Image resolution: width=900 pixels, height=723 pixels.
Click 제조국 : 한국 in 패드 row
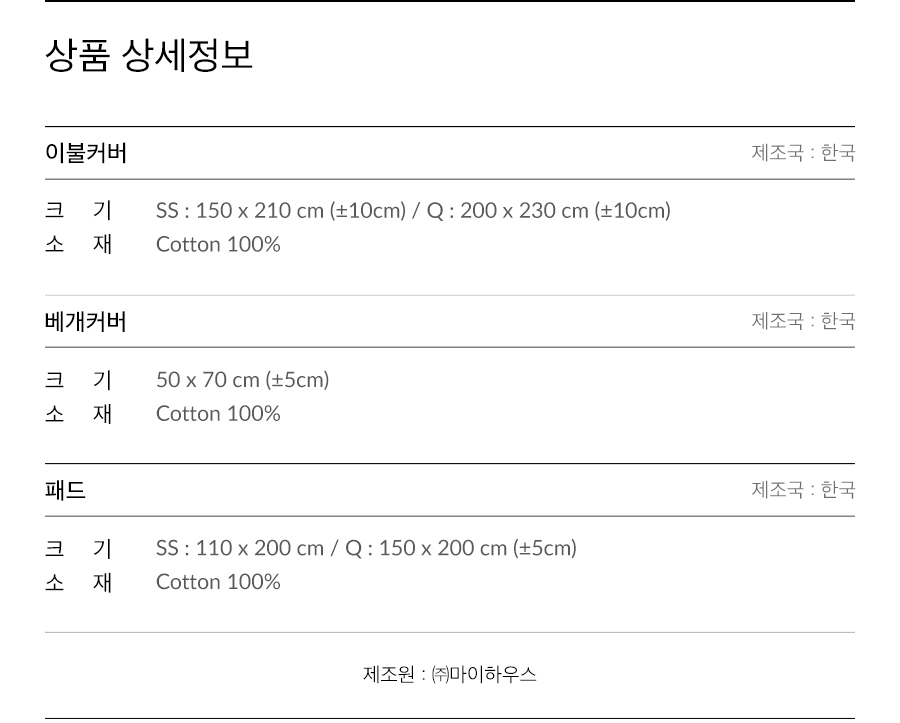pos(803,490)
